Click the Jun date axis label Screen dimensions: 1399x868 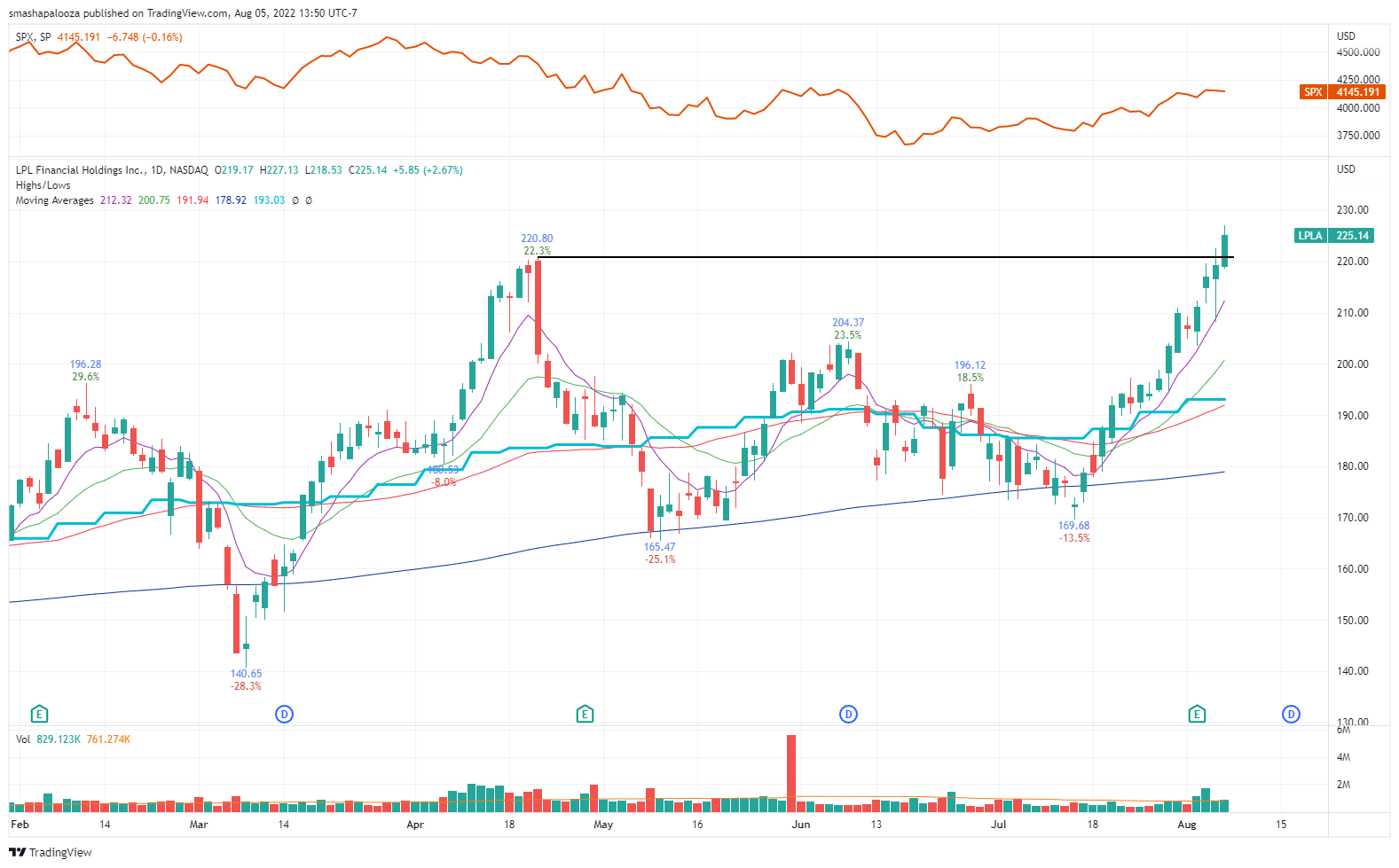pyautogui.click(x=801, y=825)
